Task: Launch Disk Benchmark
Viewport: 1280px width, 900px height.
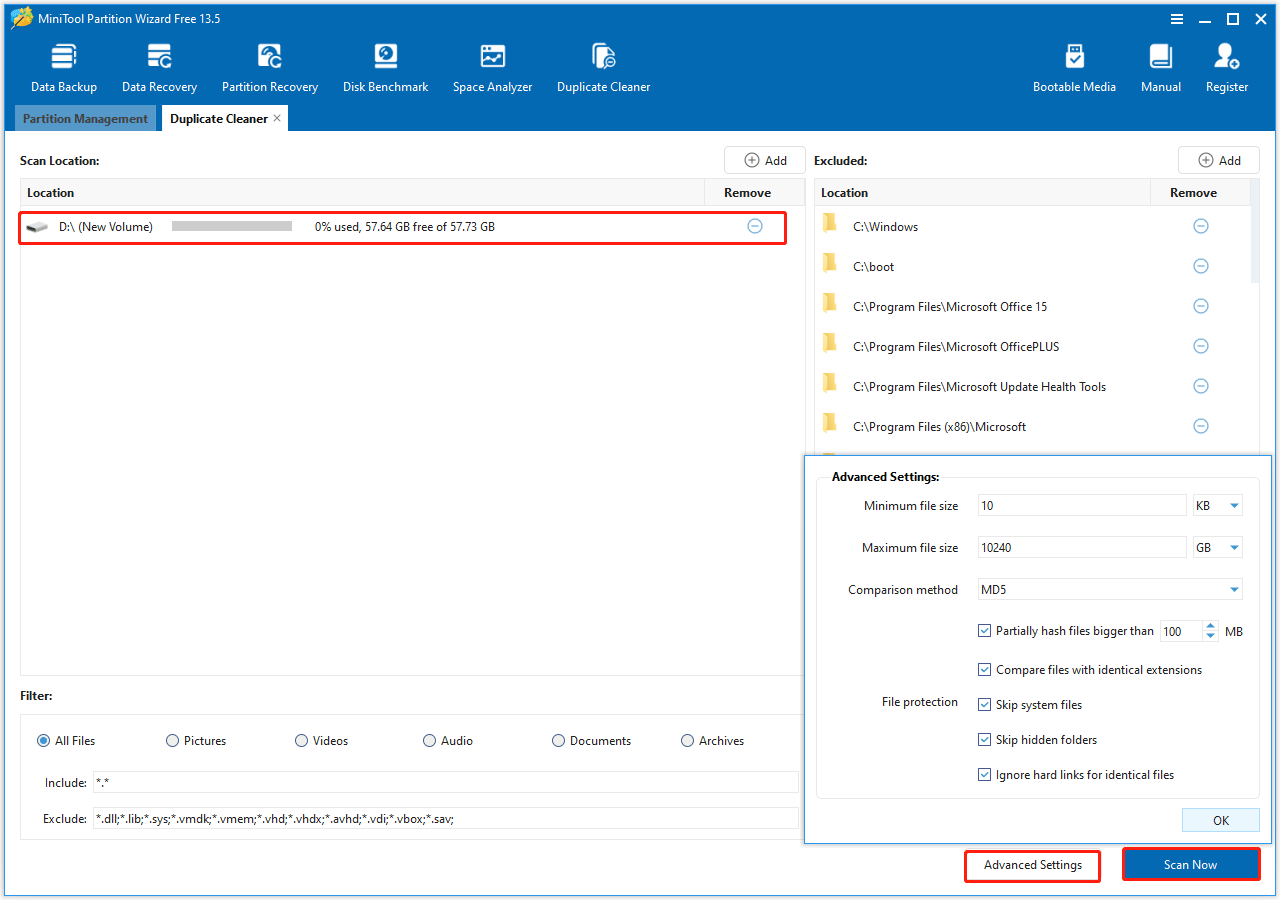Action: [385, 65]
